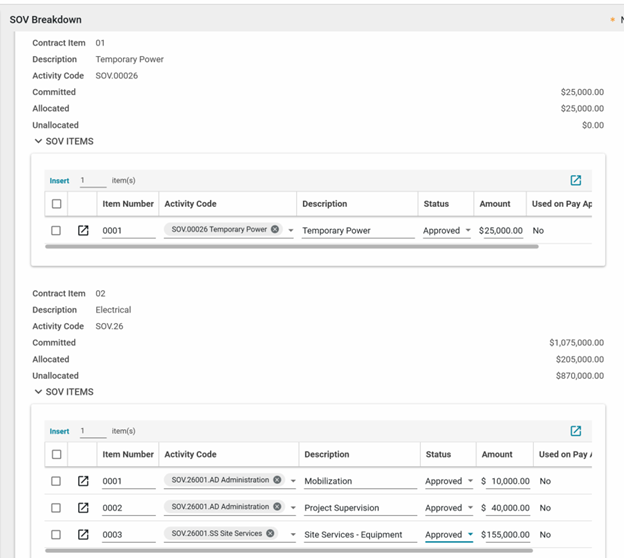Collapse SOV ITEMS under Temporary Power
The width and height of the screenshot is (624, 558).
[38, 142]
